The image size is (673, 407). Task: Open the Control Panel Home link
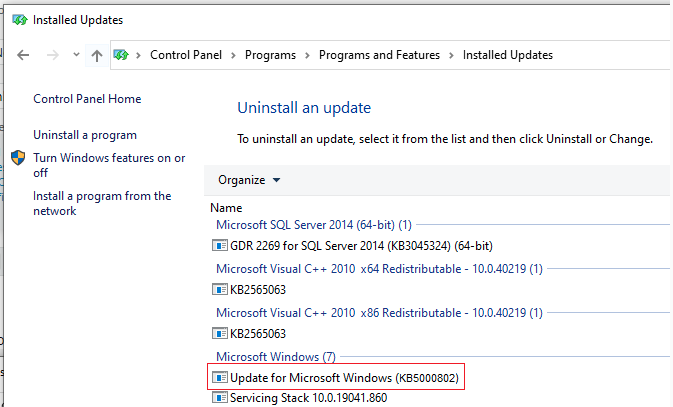(87, 99)
